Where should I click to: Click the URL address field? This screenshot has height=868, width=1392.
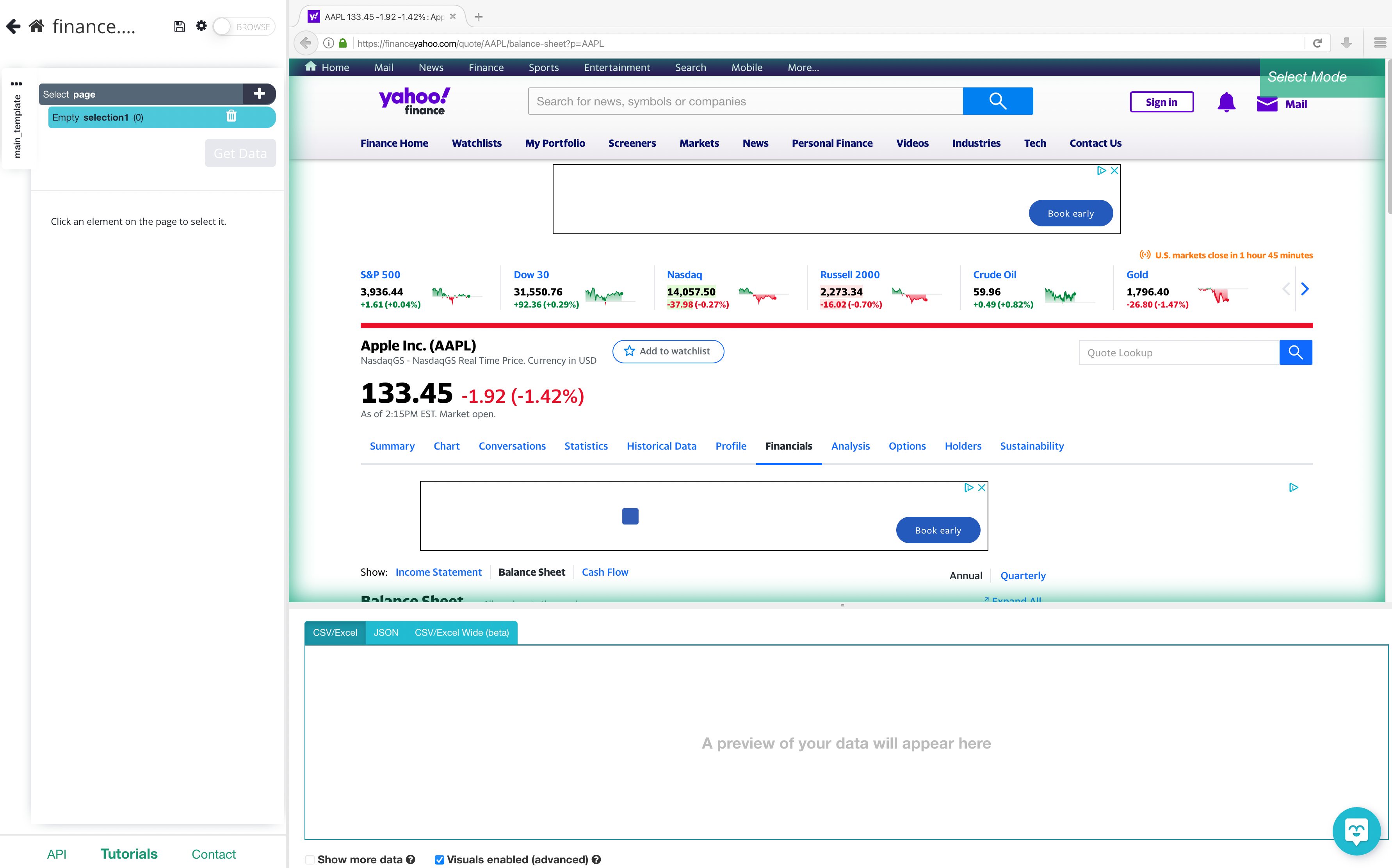click(827, 43)
